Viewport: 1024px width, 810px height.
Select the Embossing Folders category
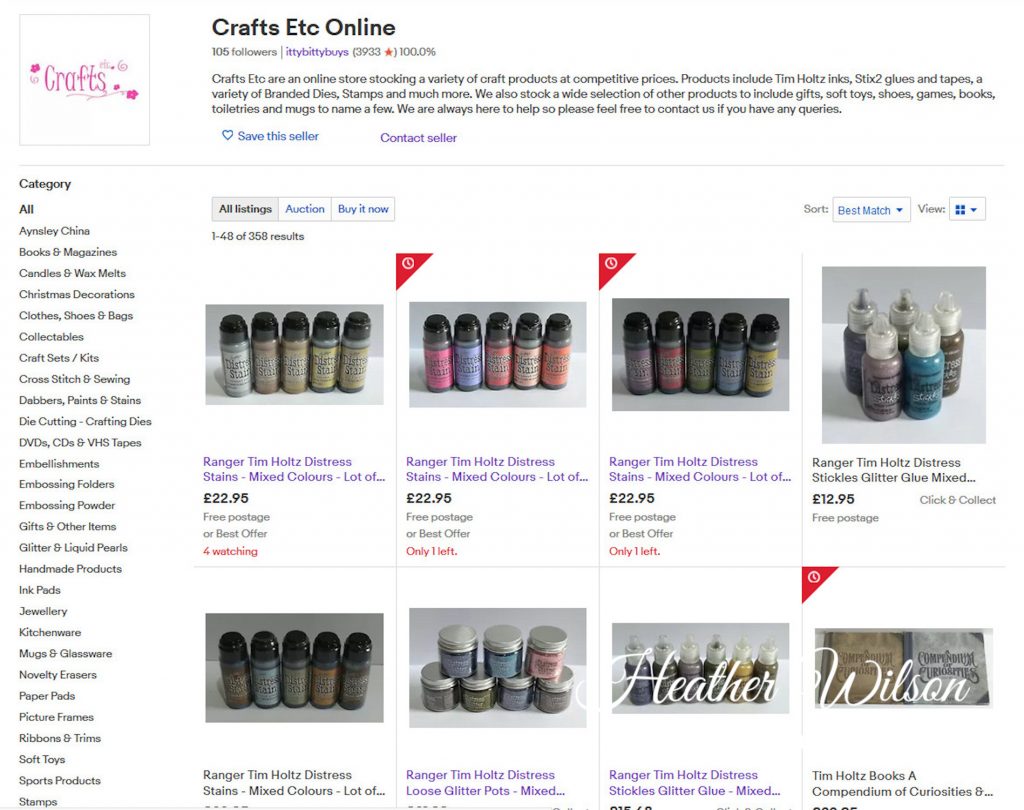(x=67, y=484)
